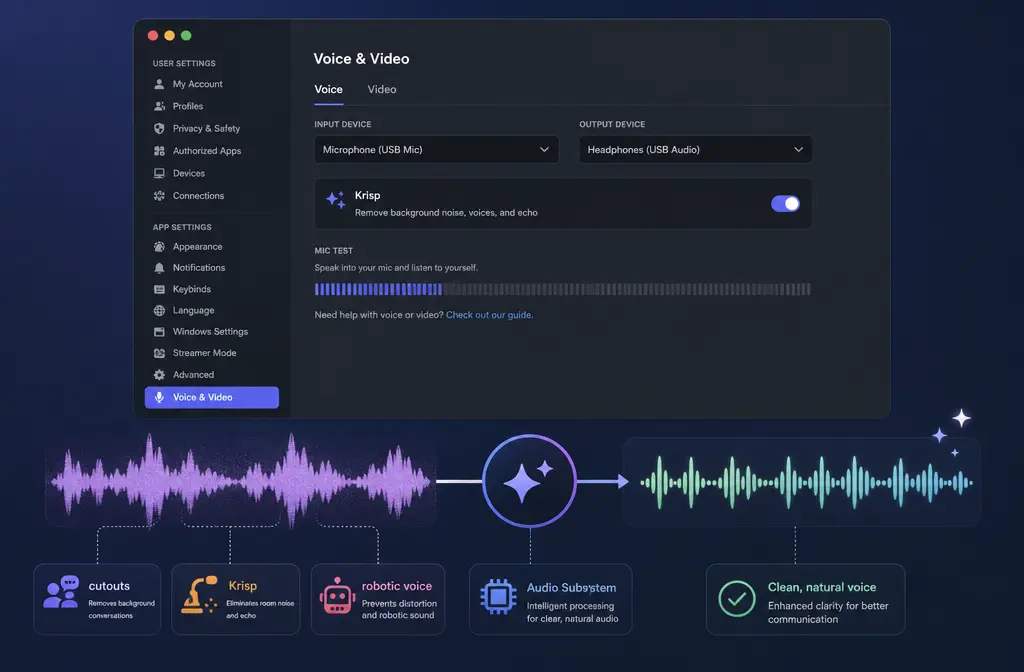
Task: Click the cutouts people-chat icon
Action: click(x=61, y=592)
